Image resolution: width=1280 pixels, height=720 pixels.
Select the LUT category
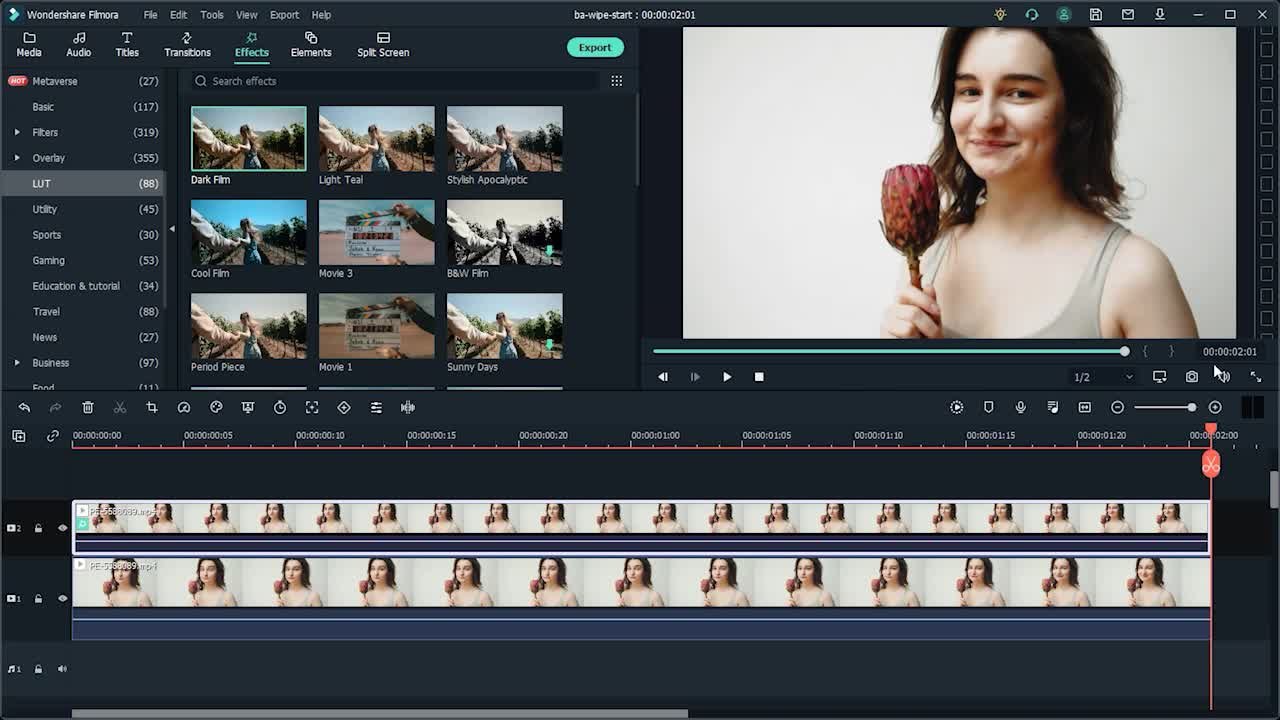(x=42, y=183)
